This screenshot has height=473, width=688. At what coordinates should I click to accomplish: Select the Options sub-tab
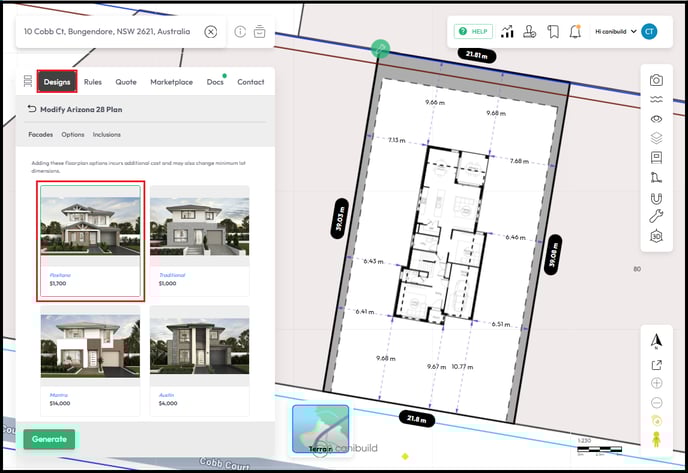coord(73,135)
